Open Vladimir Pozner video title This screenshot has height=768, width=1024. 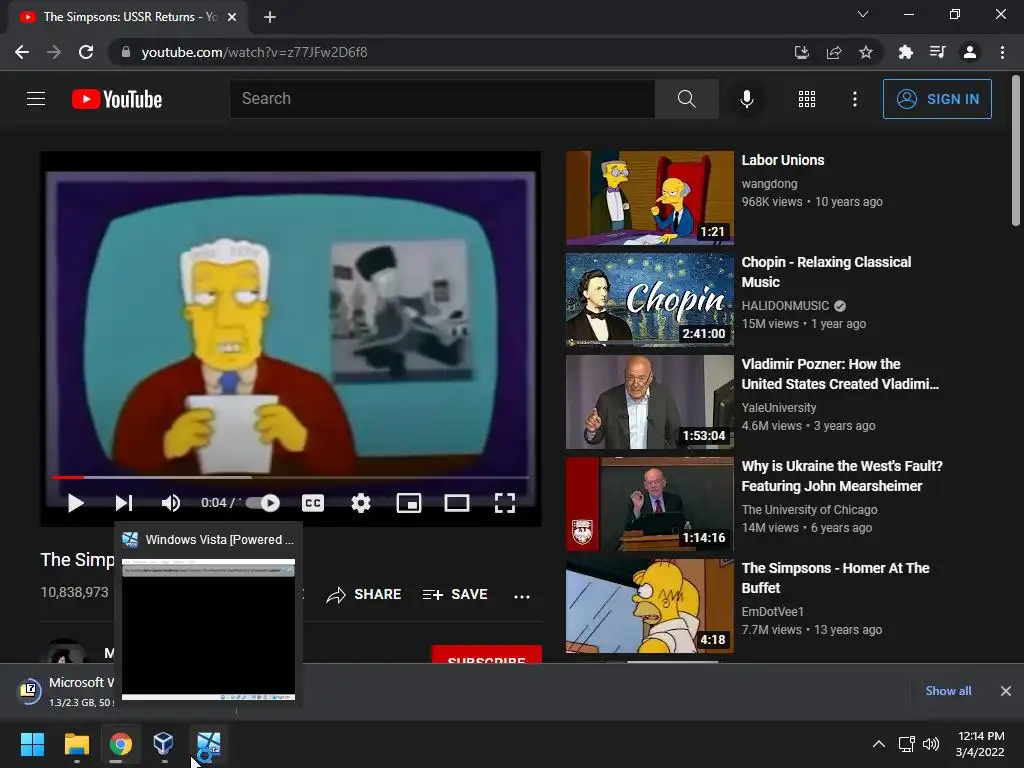tap(840, 374)
